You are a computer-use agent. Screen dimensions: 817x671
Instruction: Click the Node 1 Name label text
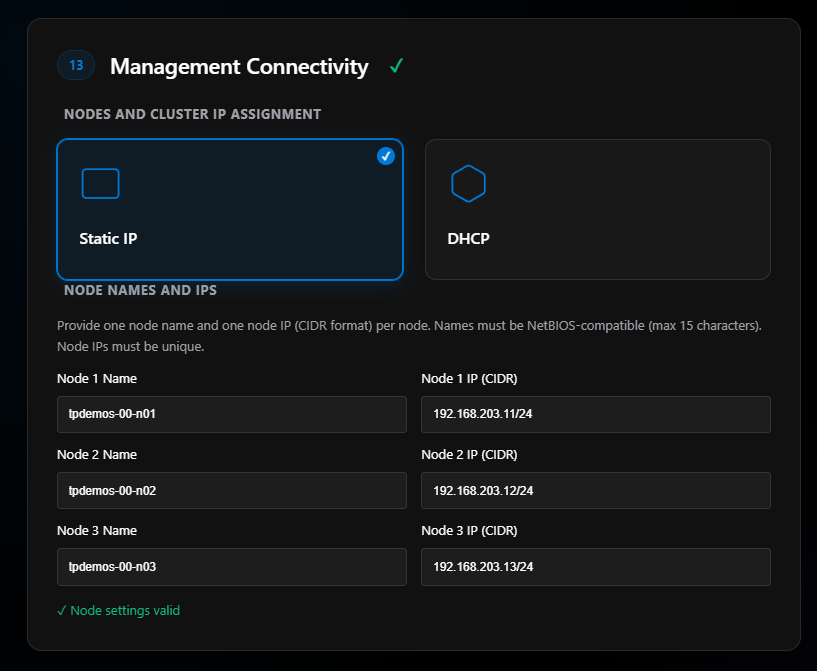pos(97,379)
